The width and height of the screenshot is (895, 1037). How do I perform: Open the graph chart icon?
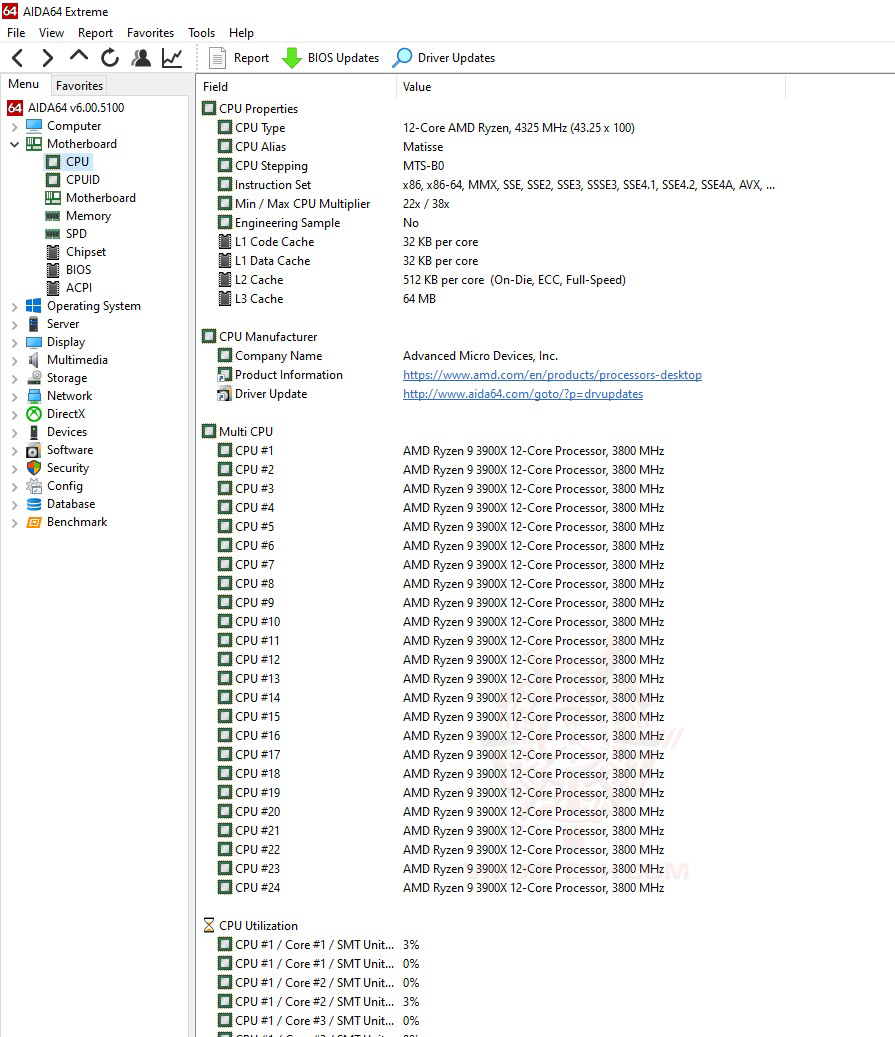pyautogui.click(x=172, y=58)
